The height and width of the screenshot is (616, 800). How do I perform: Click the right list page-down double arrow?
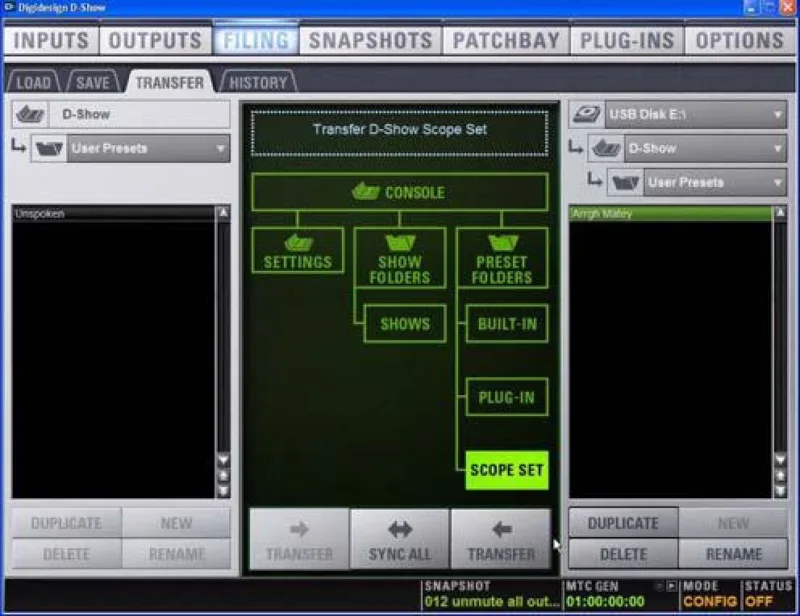pos(780,491)
